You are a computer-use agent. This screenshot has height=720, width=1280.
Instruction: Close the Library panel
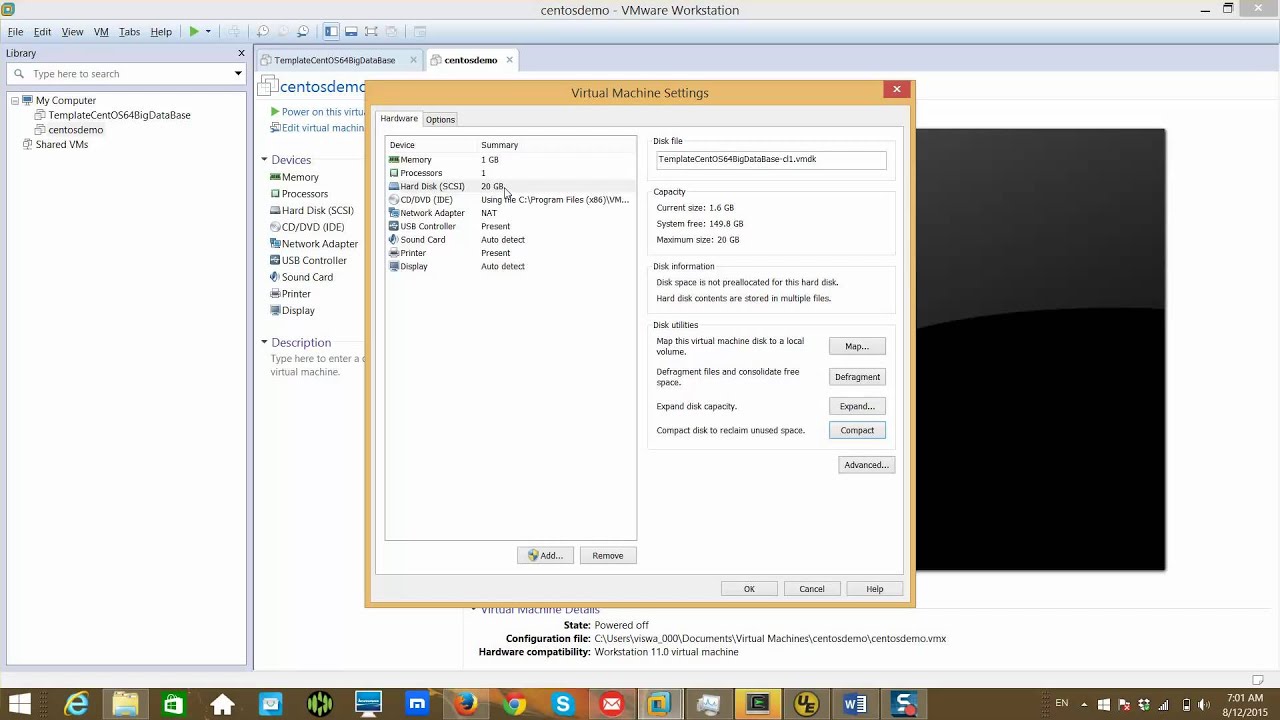pyautogui.click(x=241, y=53)
